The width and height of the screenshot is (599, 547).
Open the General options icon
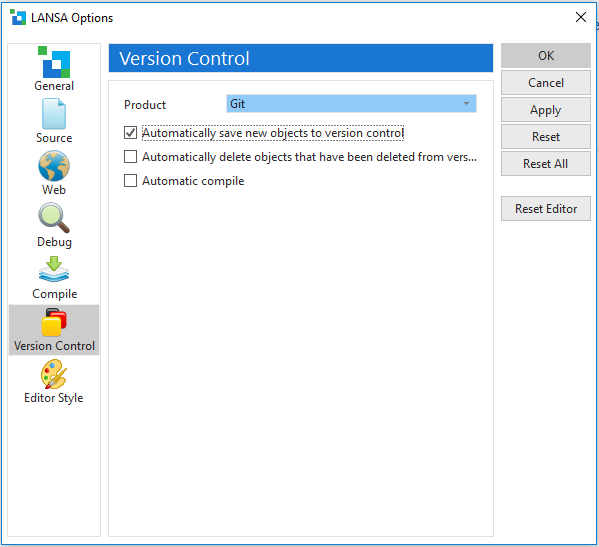pos(54,62)
